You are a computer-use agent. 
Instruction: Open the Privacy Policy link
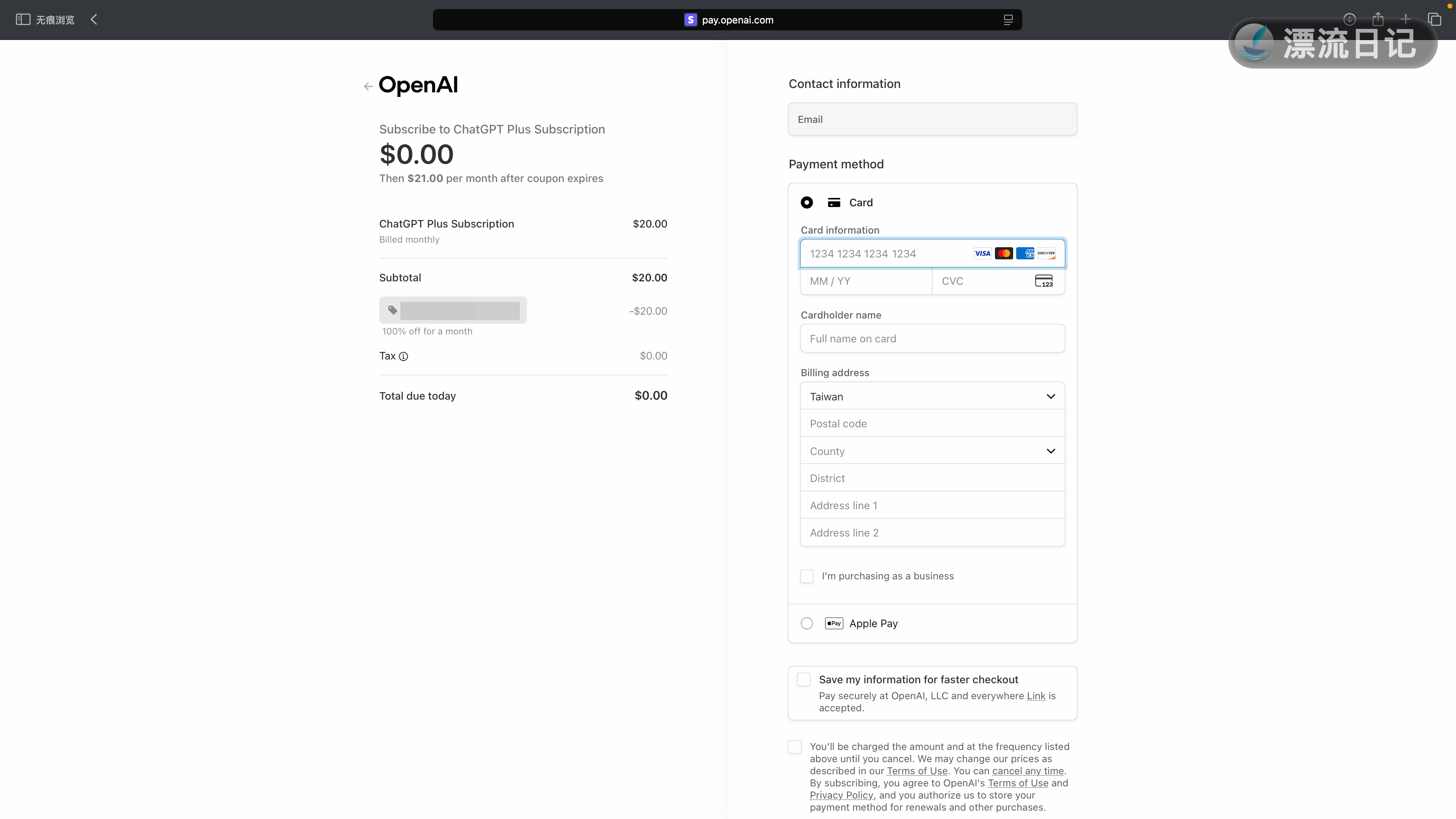[842, 795]
